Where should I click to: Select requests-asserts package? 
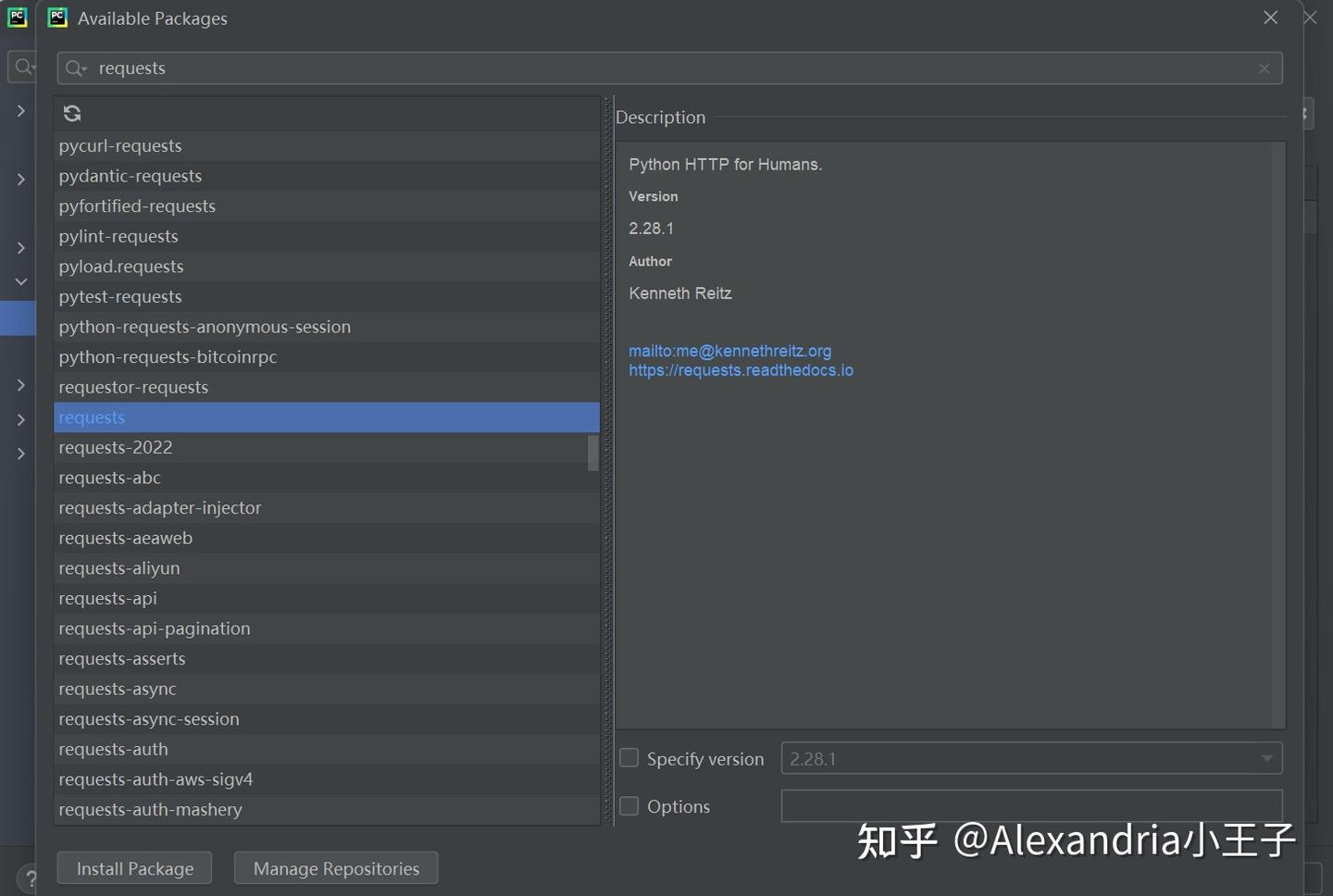(327, 658)
